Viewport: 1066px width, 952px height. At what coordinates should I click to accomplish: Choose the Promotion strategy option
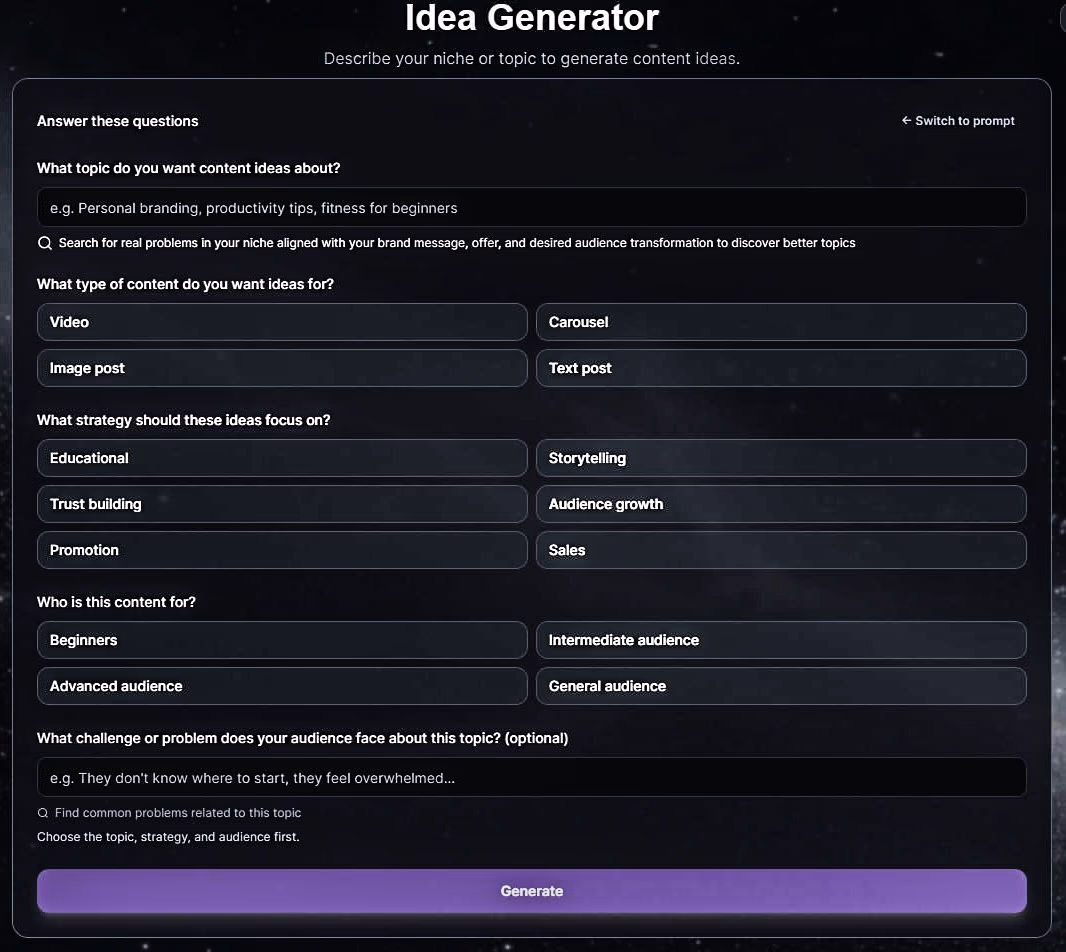282,550
